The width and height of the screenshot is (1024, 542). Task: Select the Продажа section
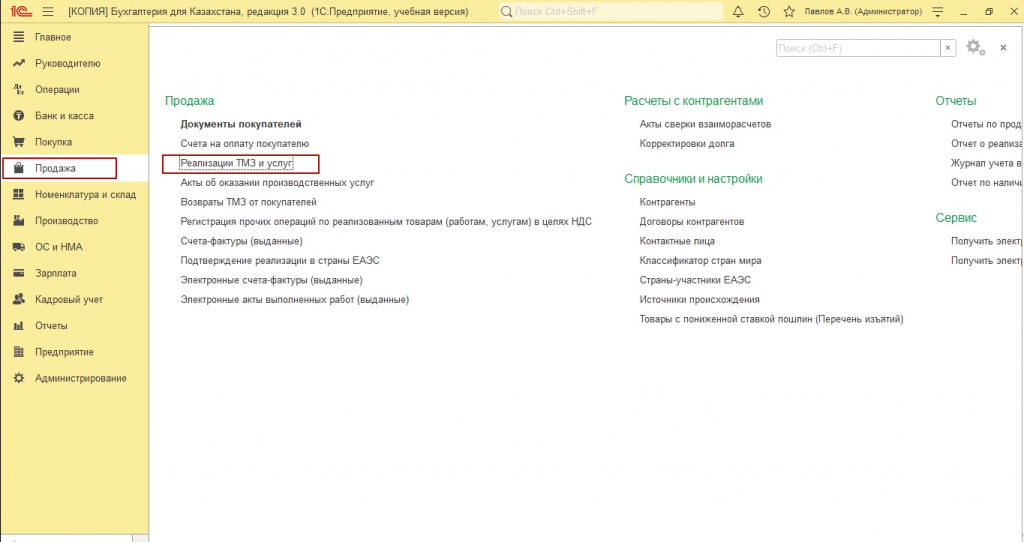(x=74, y=168)
